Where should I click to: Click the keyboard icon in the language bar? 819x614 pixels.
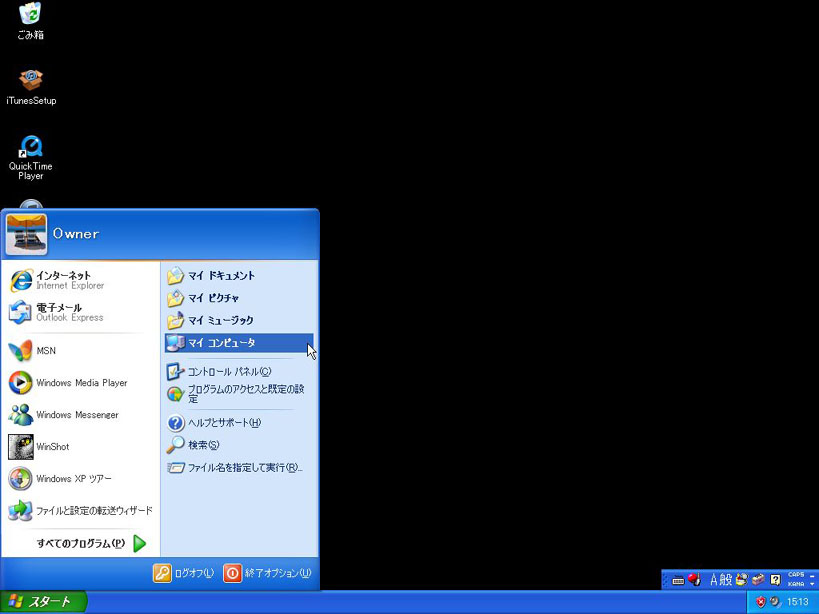pos(678,580)
